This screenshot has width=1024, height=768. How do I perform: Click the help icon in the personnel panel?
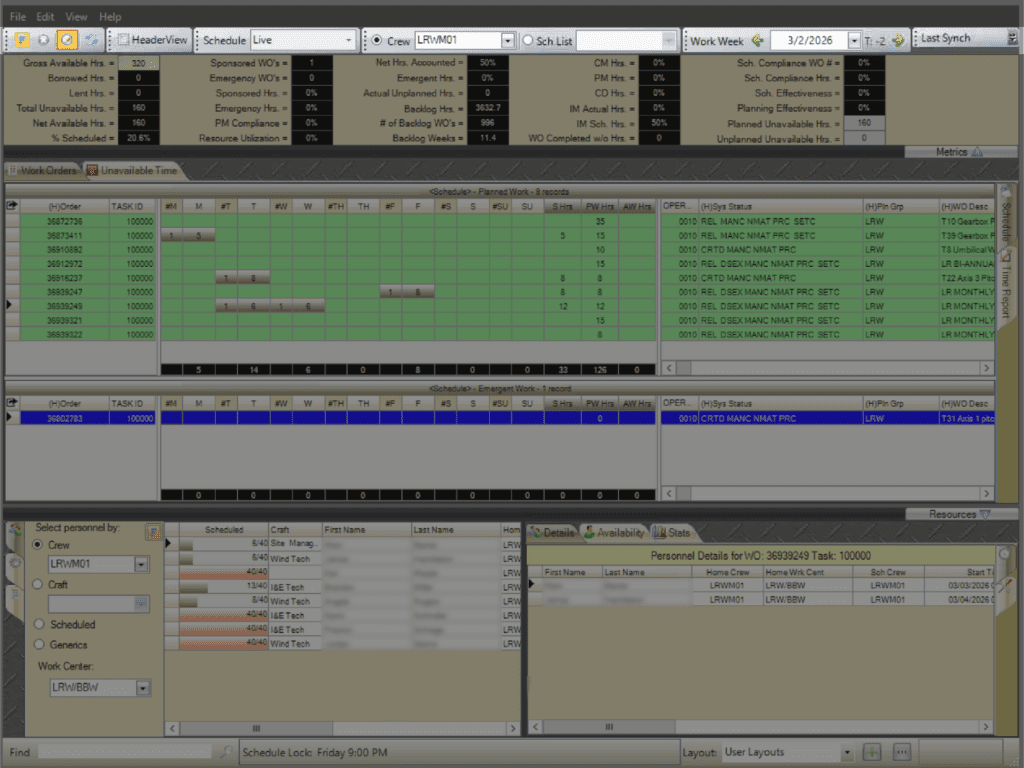153,532
